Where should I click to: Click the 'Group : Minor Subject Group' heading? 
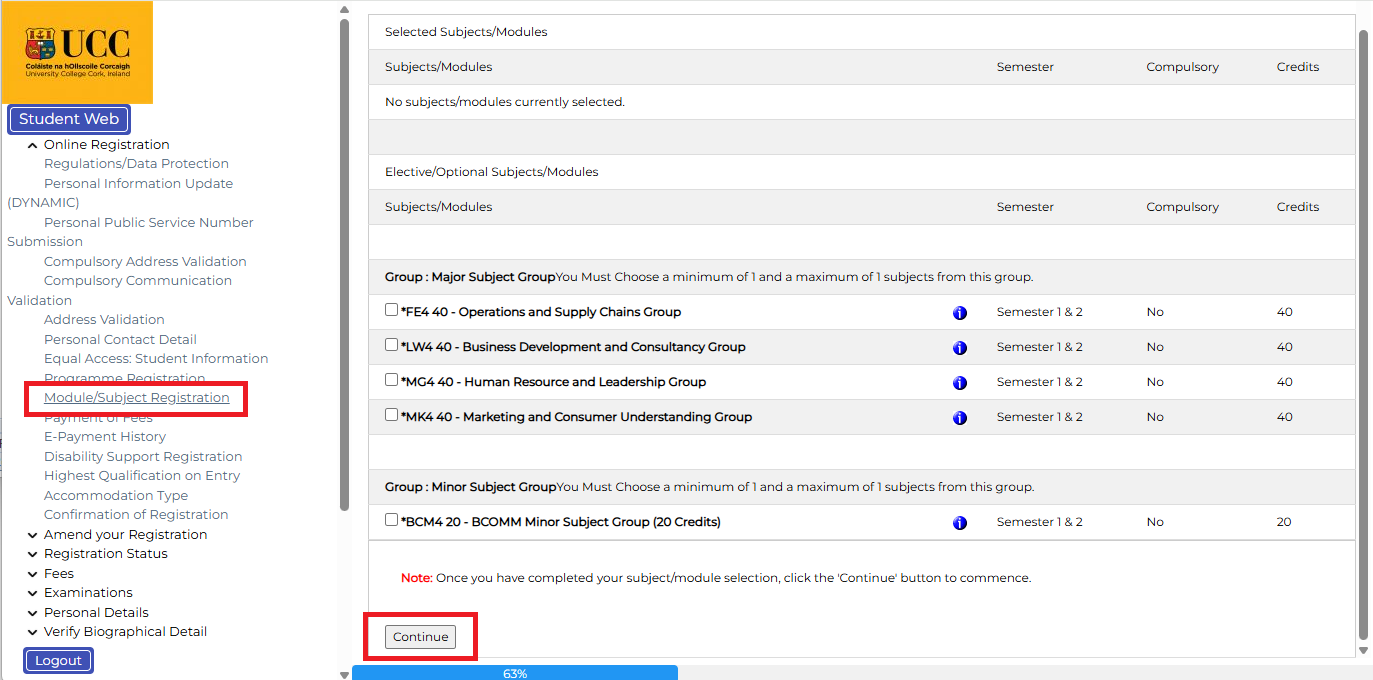(470, 487)
